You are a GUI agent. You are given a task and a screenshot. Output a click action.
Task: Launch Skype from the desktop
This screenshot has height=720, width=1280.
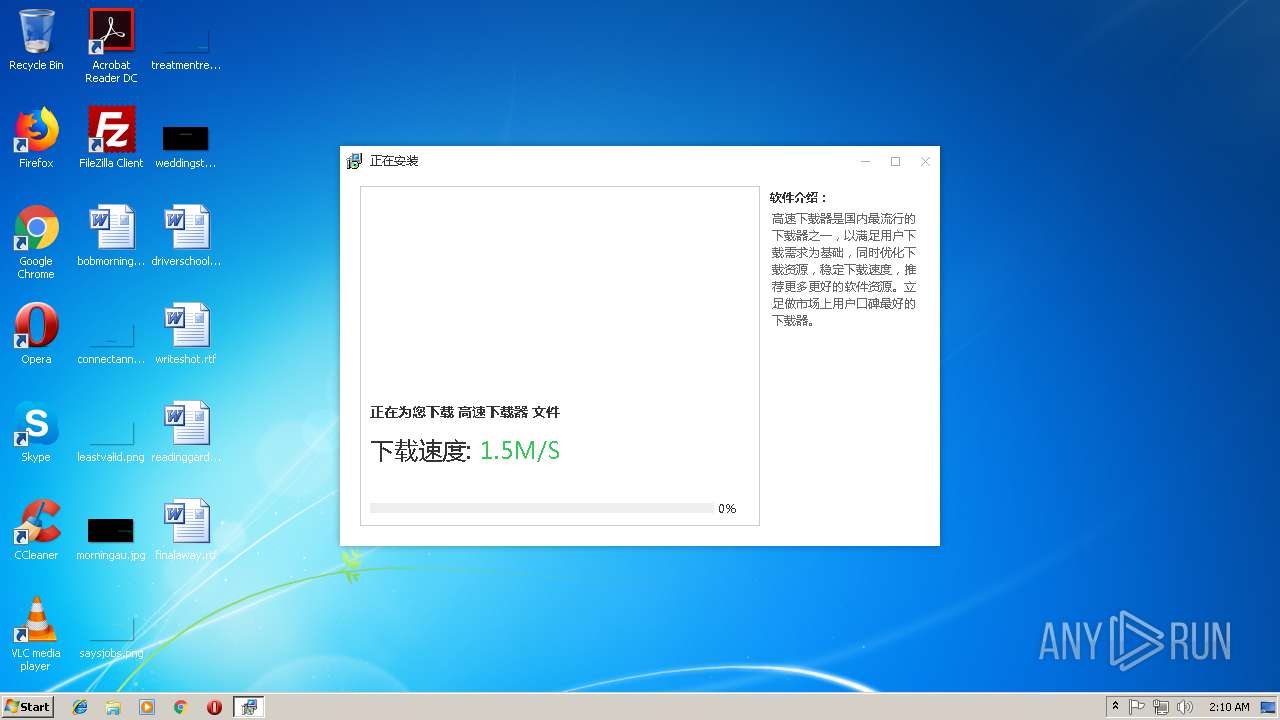click(36, 432)
